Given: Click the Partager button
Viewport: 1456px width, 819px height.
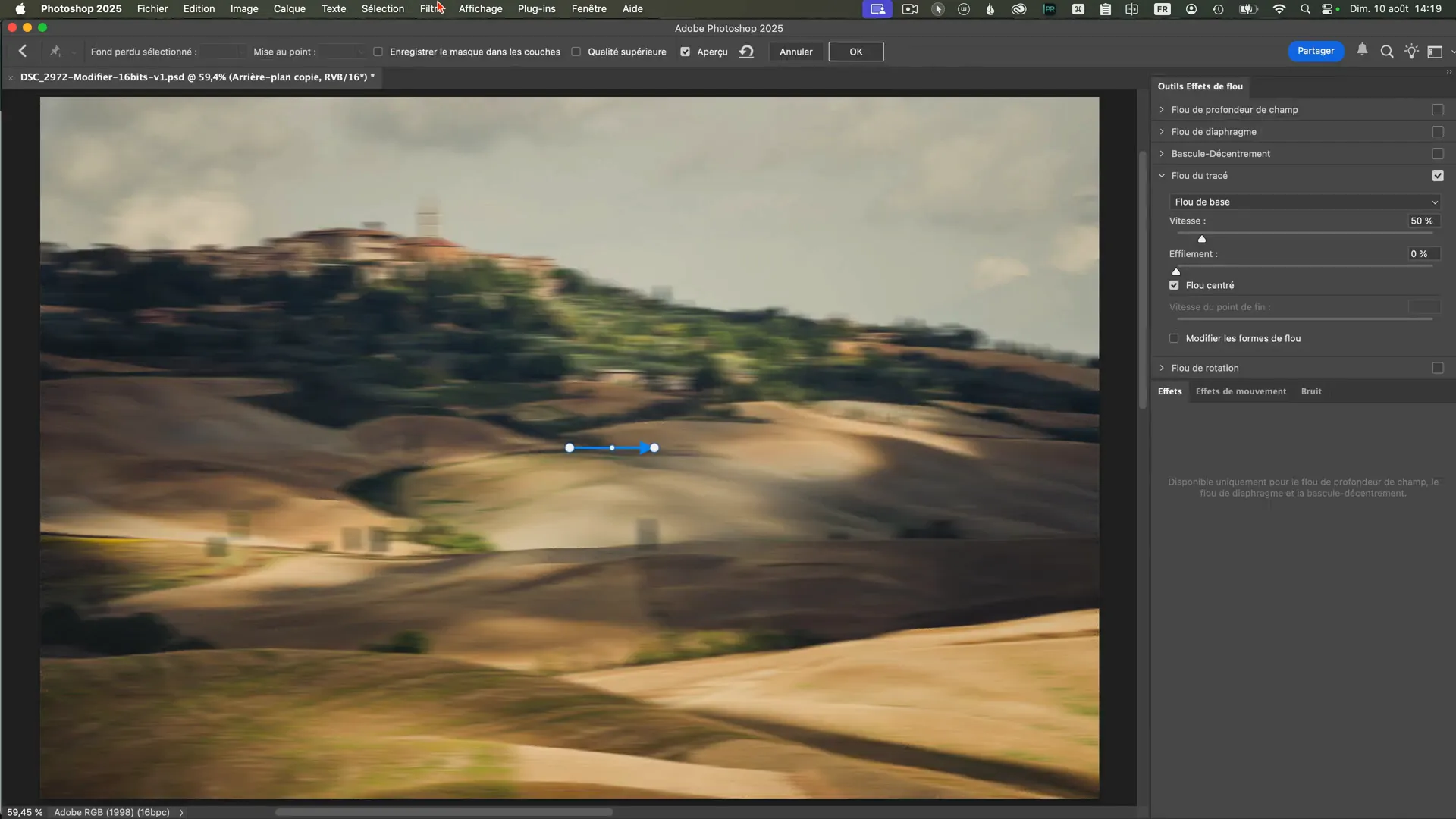Looking at the screenshot, I should [x=1316, y=51].
